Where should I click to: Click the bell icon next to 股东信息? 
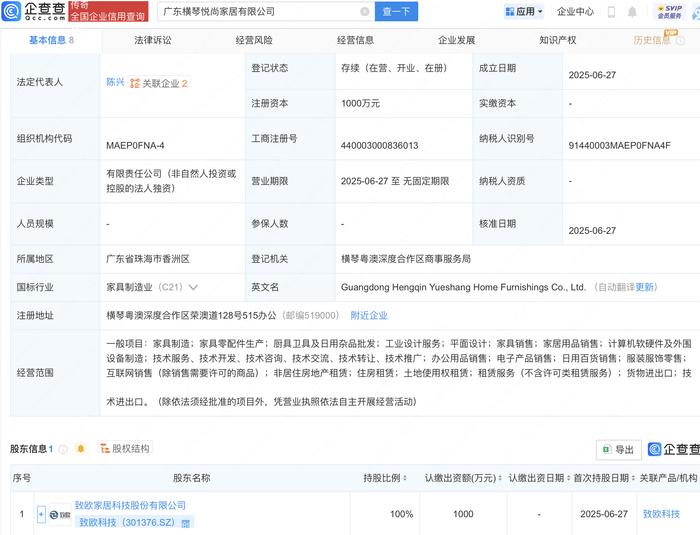coord(81,448)
